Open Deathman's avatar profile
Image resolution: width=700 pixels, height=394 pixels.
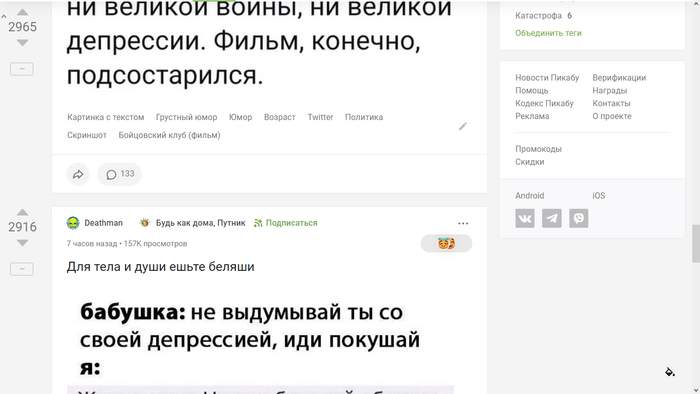coord(73,223)
